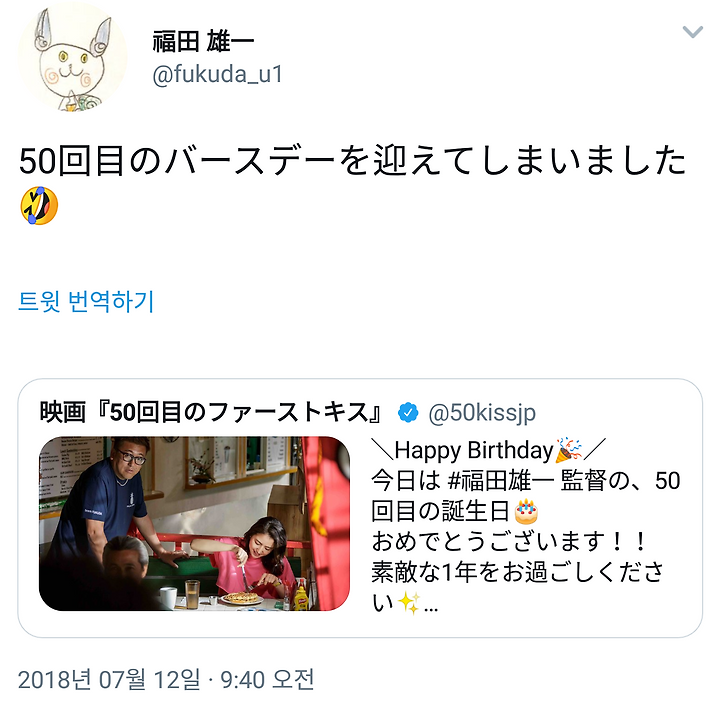Click the party popper emoji after Happy Birthday
The width and height of the screenshot is (720, 706).
[569, 450]
